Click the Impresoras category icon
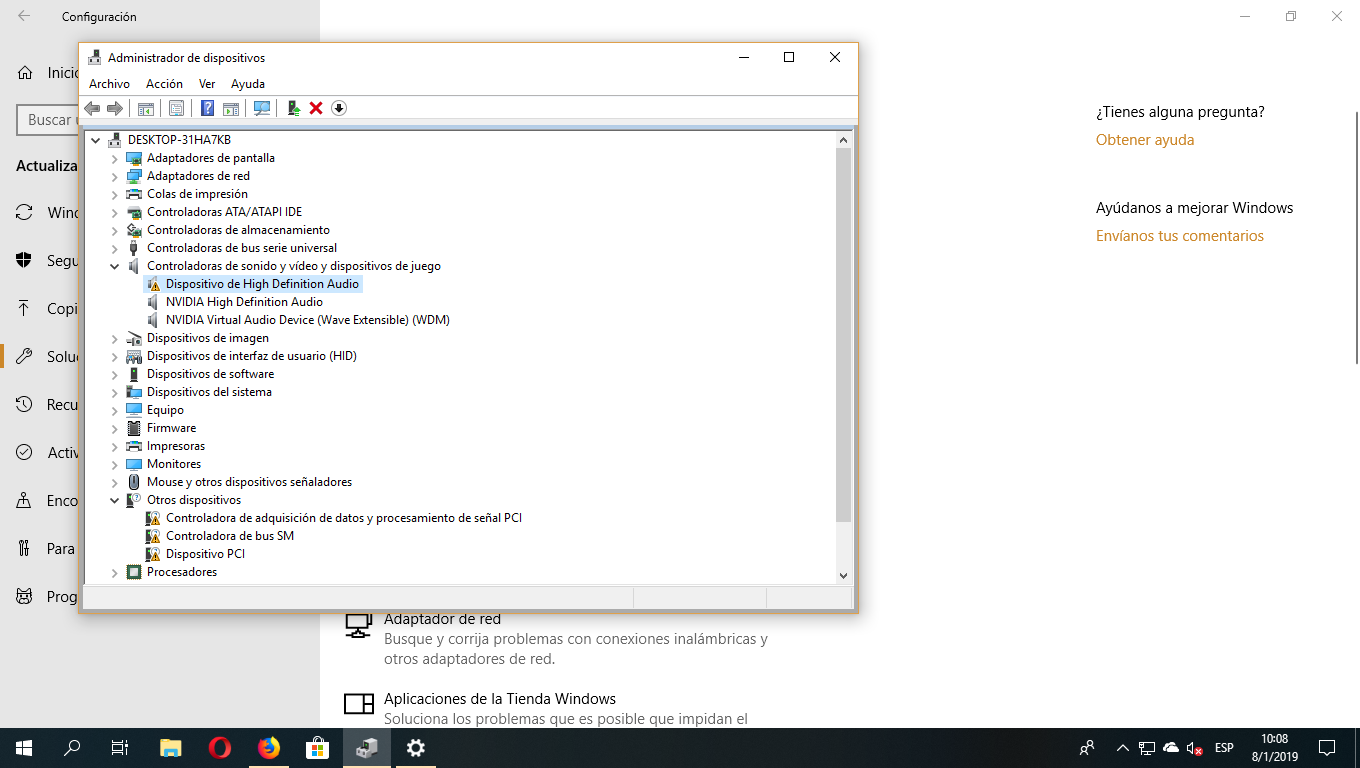1360x768 pixels. (134, 446)
